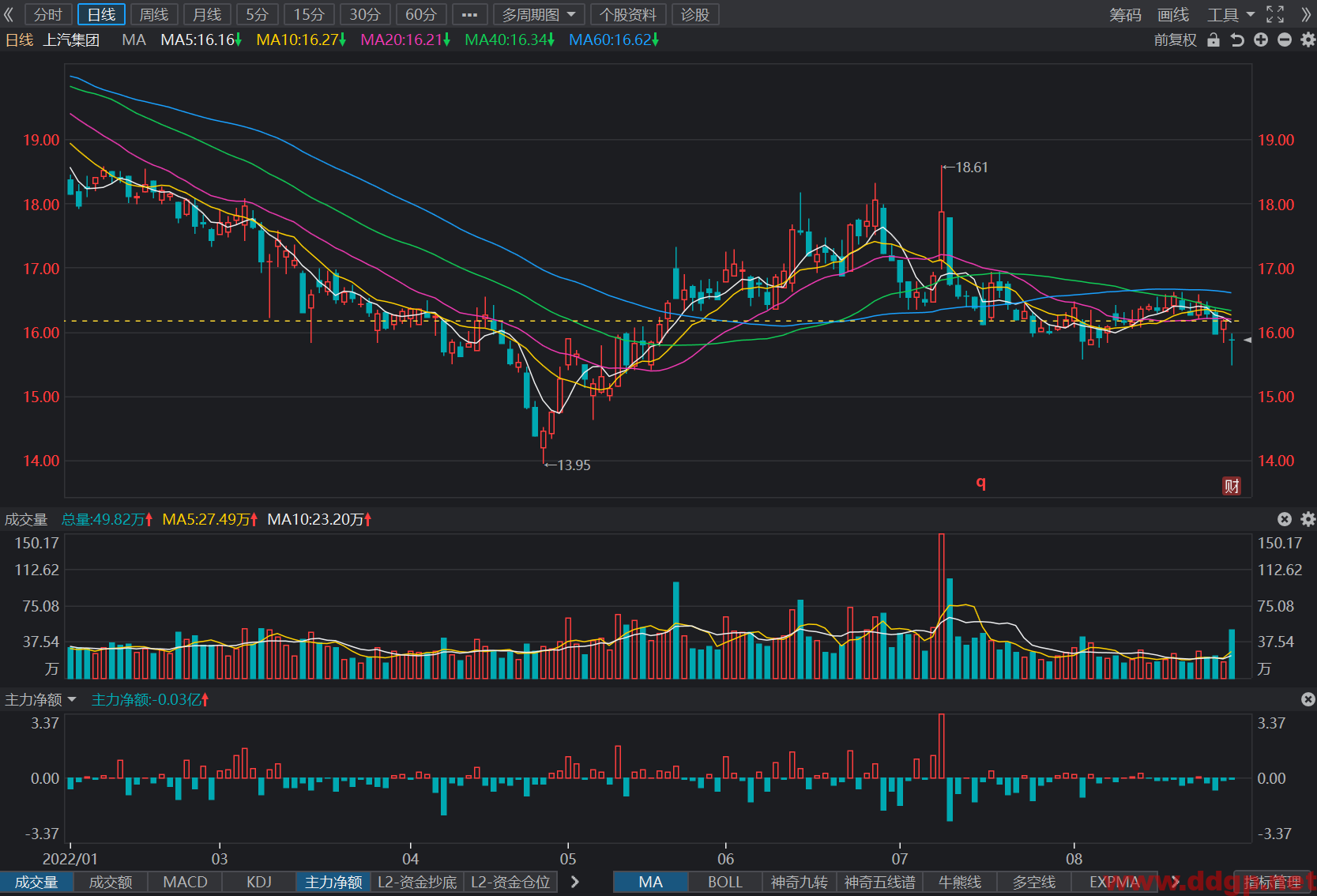The width and height of the screenshot is (1317, 896).
Task: Select the 成交量 volume indicator tab
Action: [x=36, y=882]
